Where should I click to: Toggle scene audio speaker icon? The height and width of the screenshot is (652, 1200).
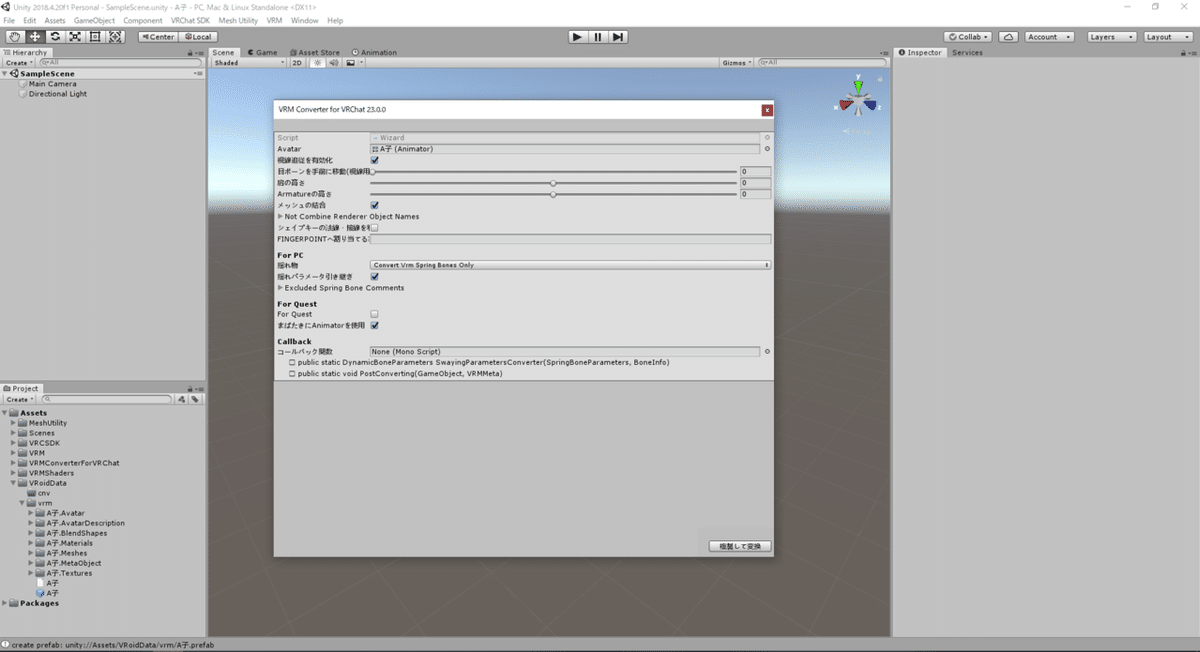click(333, 62)
